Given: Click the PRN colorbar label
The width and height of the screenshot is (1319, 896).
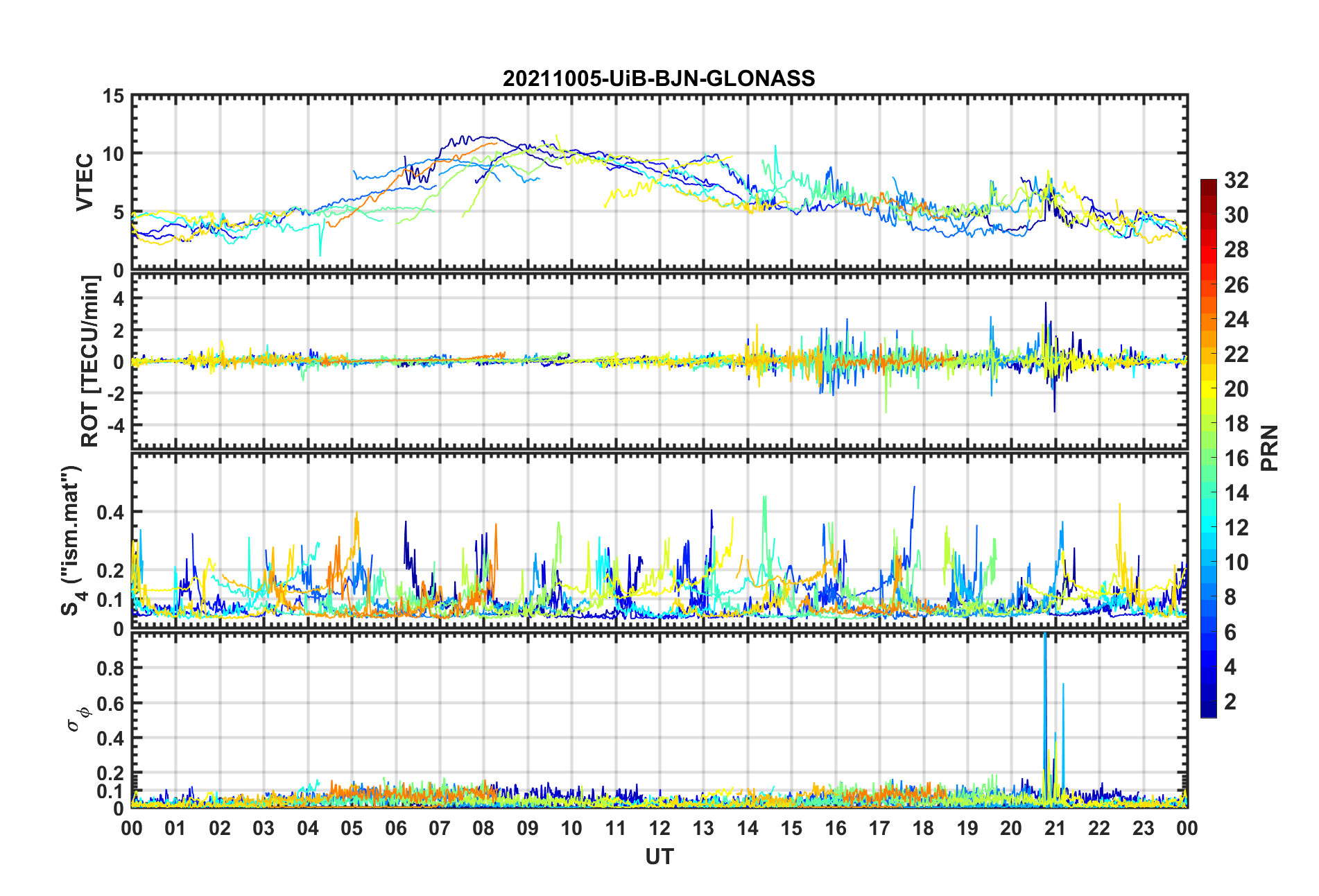Looking at the screenshot, I should [x=1270, y=448].
